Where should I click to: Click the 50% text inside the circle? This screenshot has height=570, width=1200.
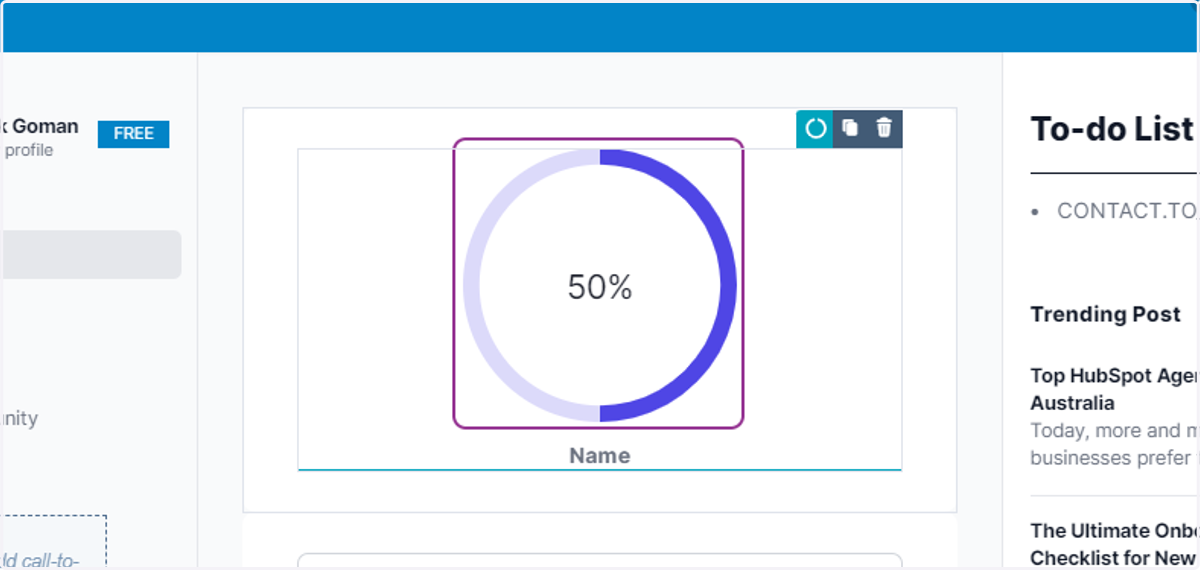click(x=600, y=287)
